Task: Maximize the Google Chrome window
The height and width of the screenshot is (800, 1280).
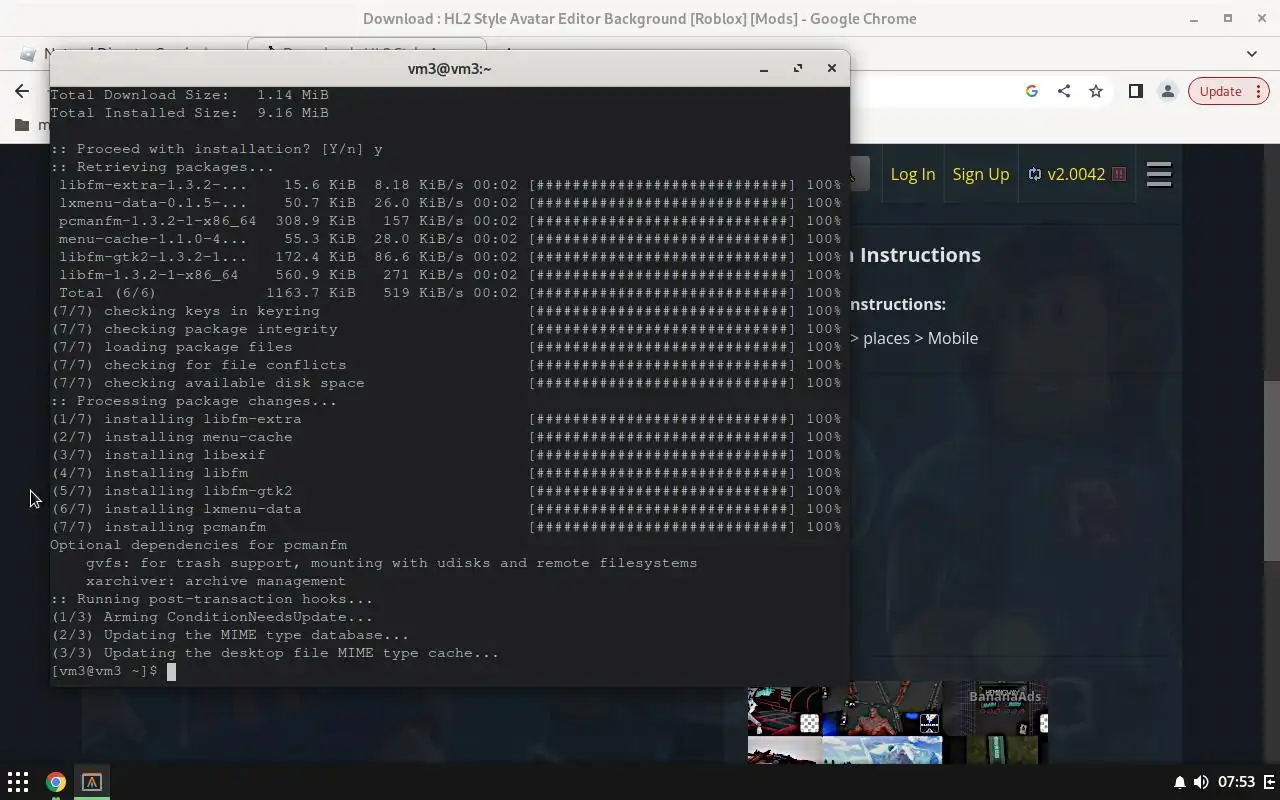Action: [1228, 18]
